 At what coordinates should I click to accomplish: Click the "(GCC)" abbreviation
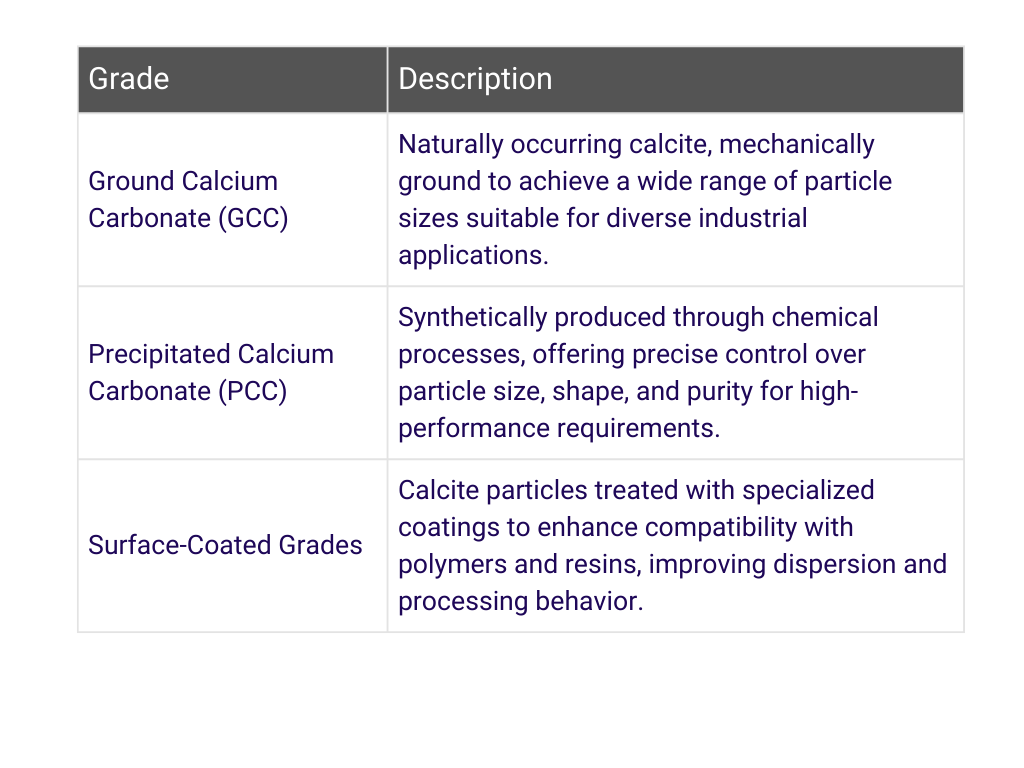[252, 218]
